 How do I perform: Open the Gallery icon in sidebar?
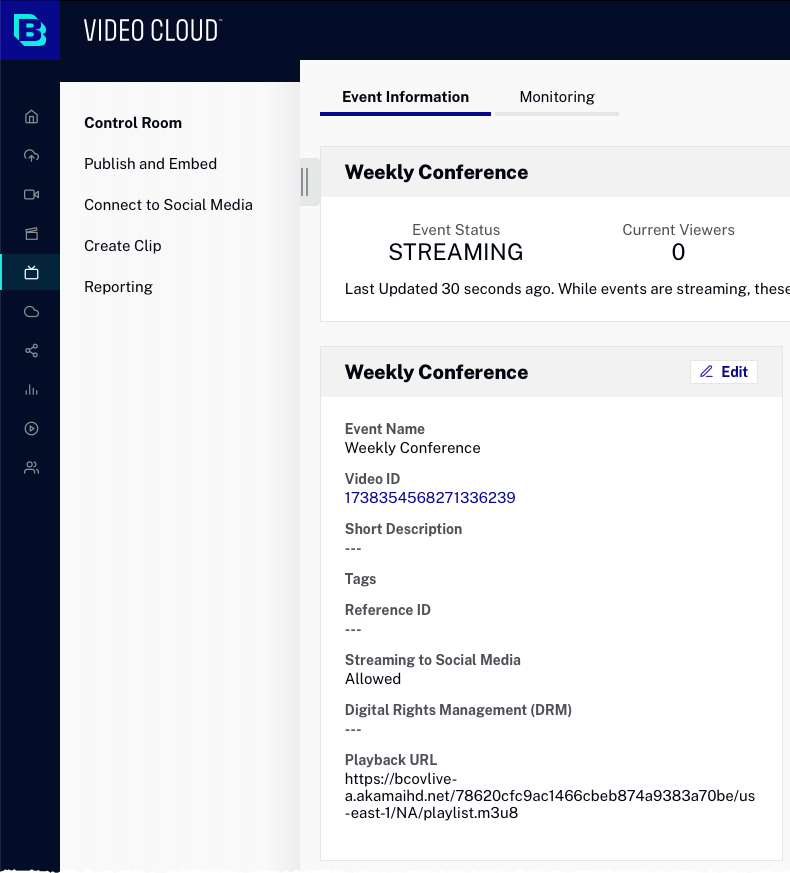pos(31,233)
